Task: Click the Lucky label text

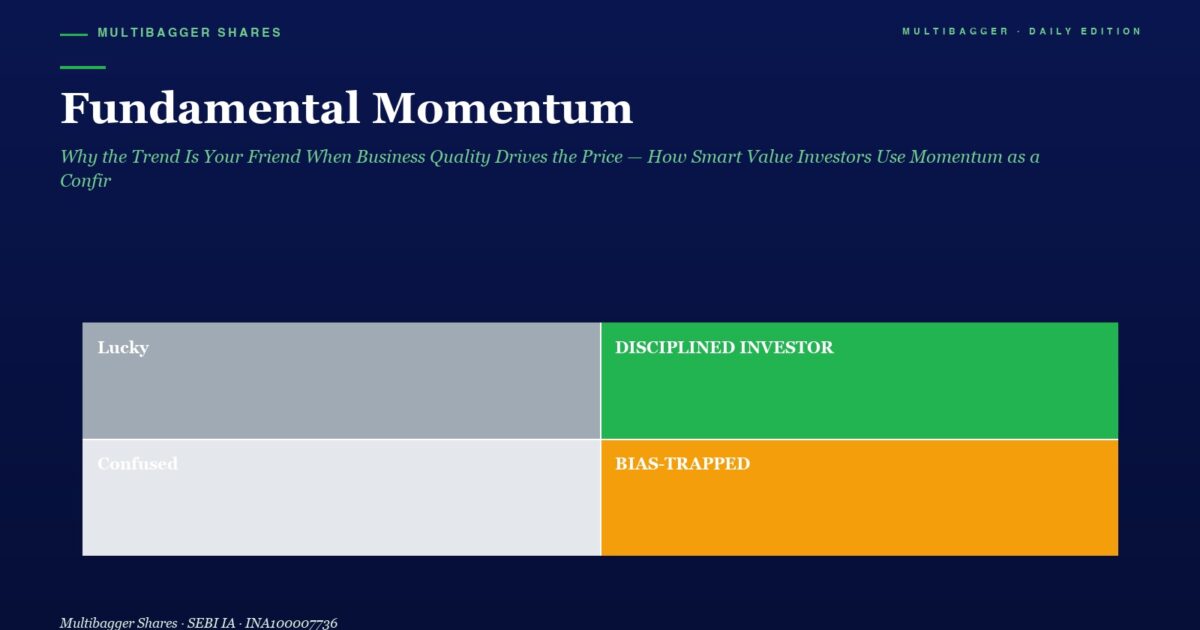Action: click(x=123, y=348)
